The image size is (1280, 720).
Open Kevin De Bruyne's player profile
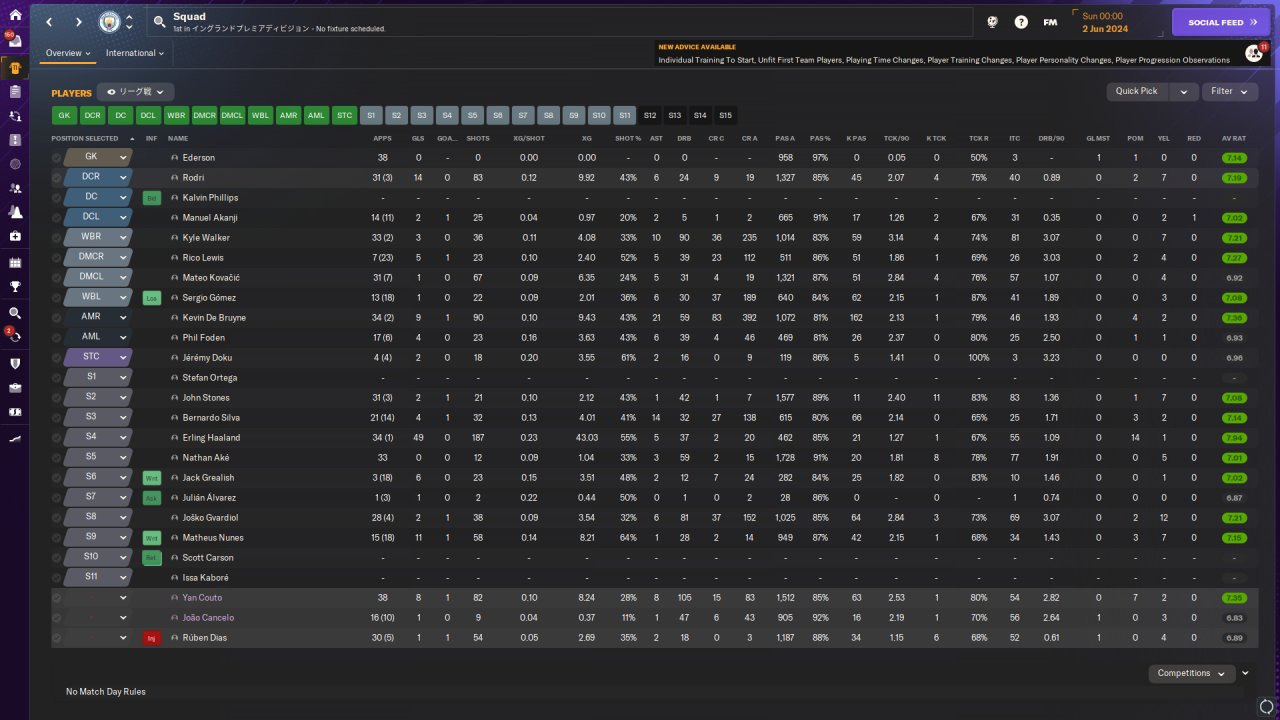214,318
